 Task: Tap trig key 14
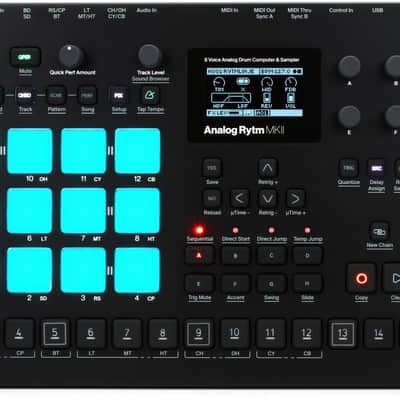(x=379, y=333)
